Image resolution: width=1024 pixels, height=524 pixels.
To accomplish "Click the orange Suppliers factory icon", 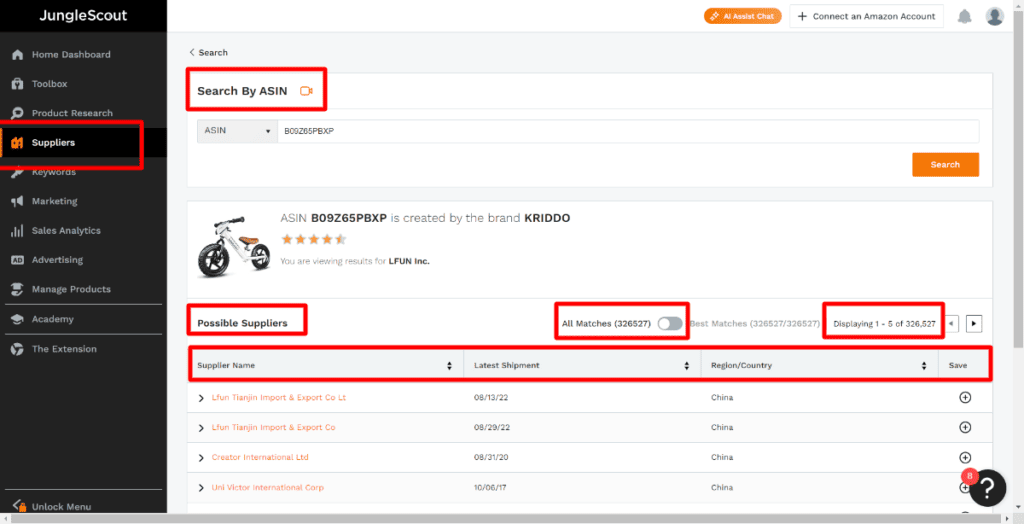I will point(18,142).
